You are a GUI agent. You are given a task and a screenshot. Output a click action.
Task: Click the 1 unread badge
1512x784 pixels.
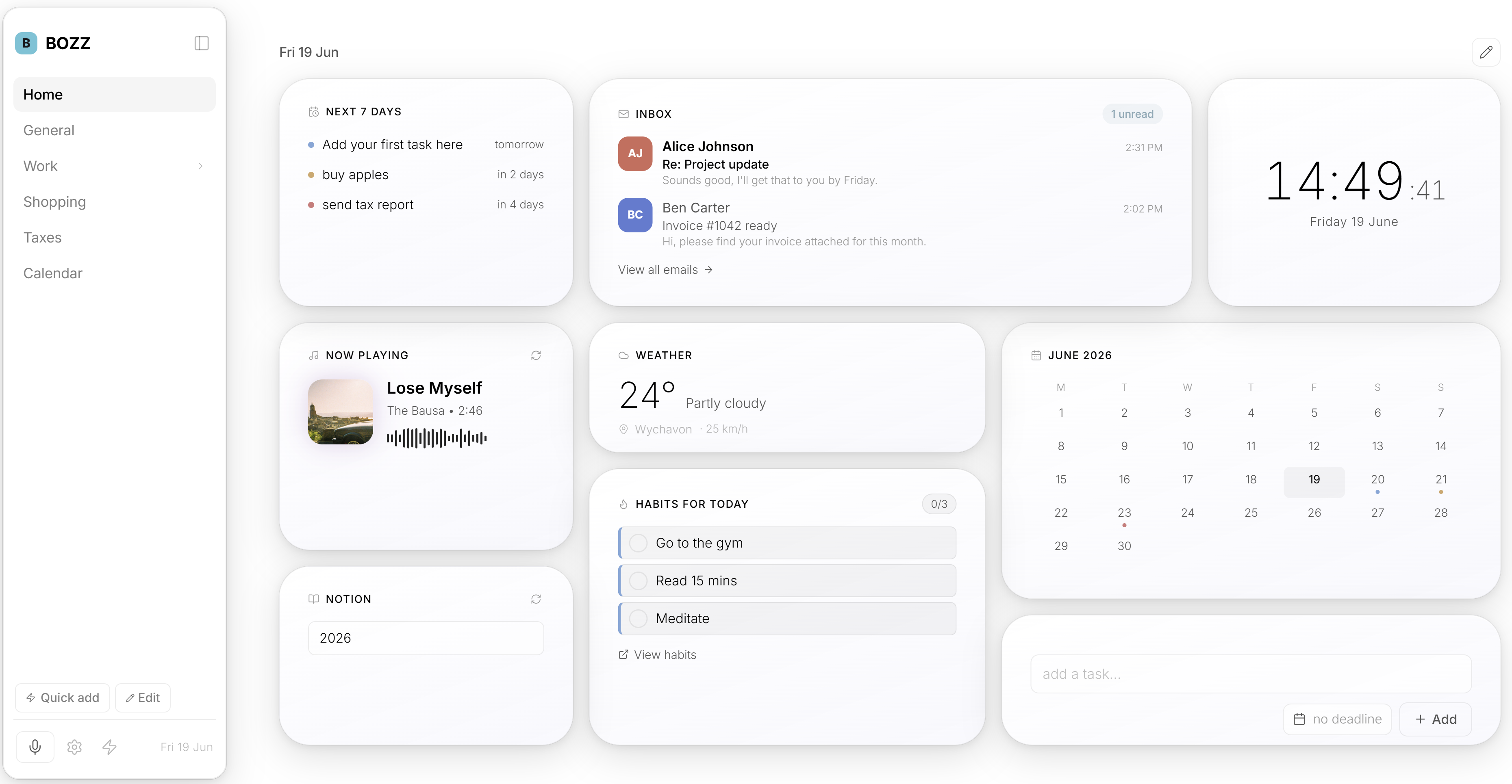1132,114
